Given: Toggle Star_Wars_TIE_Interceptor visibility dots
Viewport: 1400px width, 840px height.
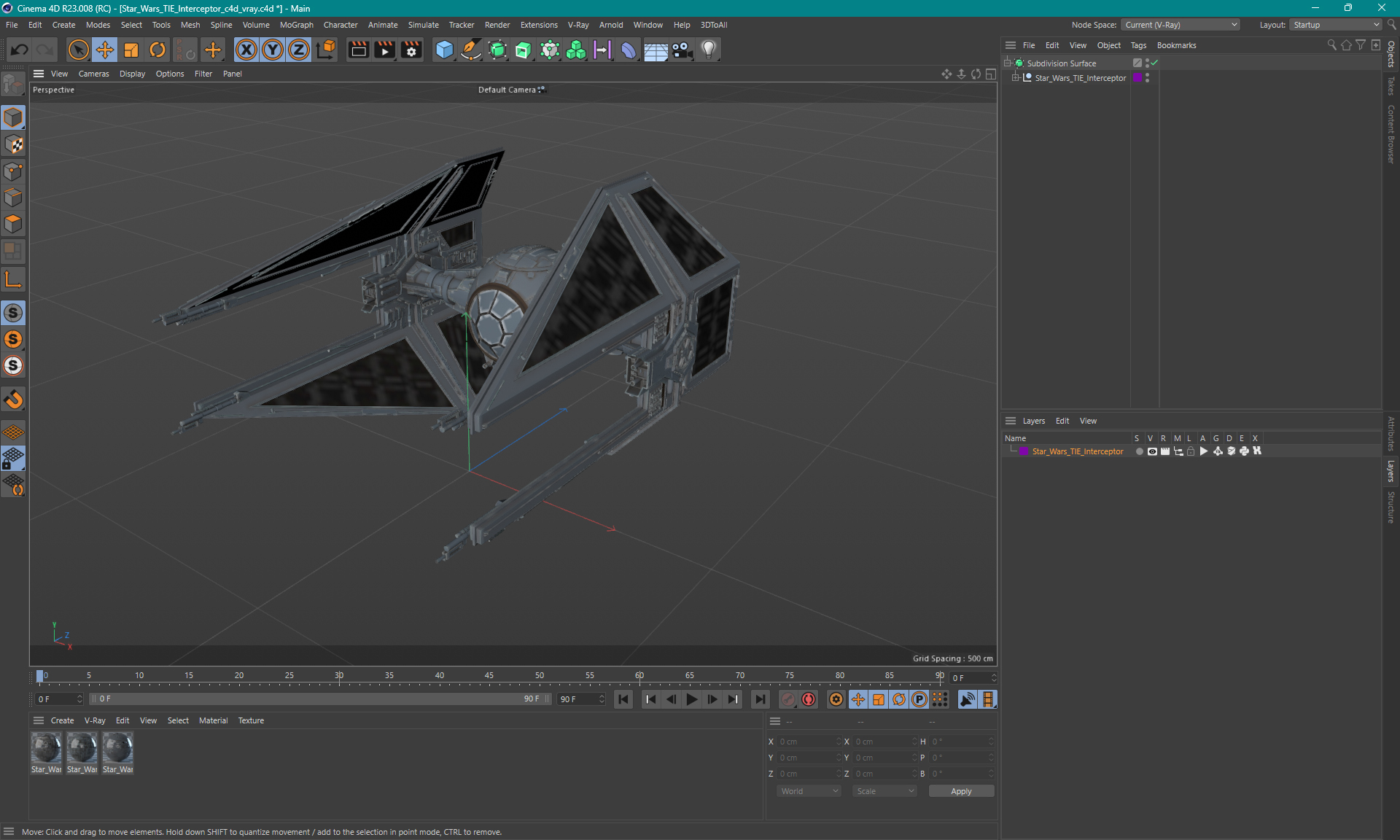Looking at the screenshot, I should (x=1147, y=77).
